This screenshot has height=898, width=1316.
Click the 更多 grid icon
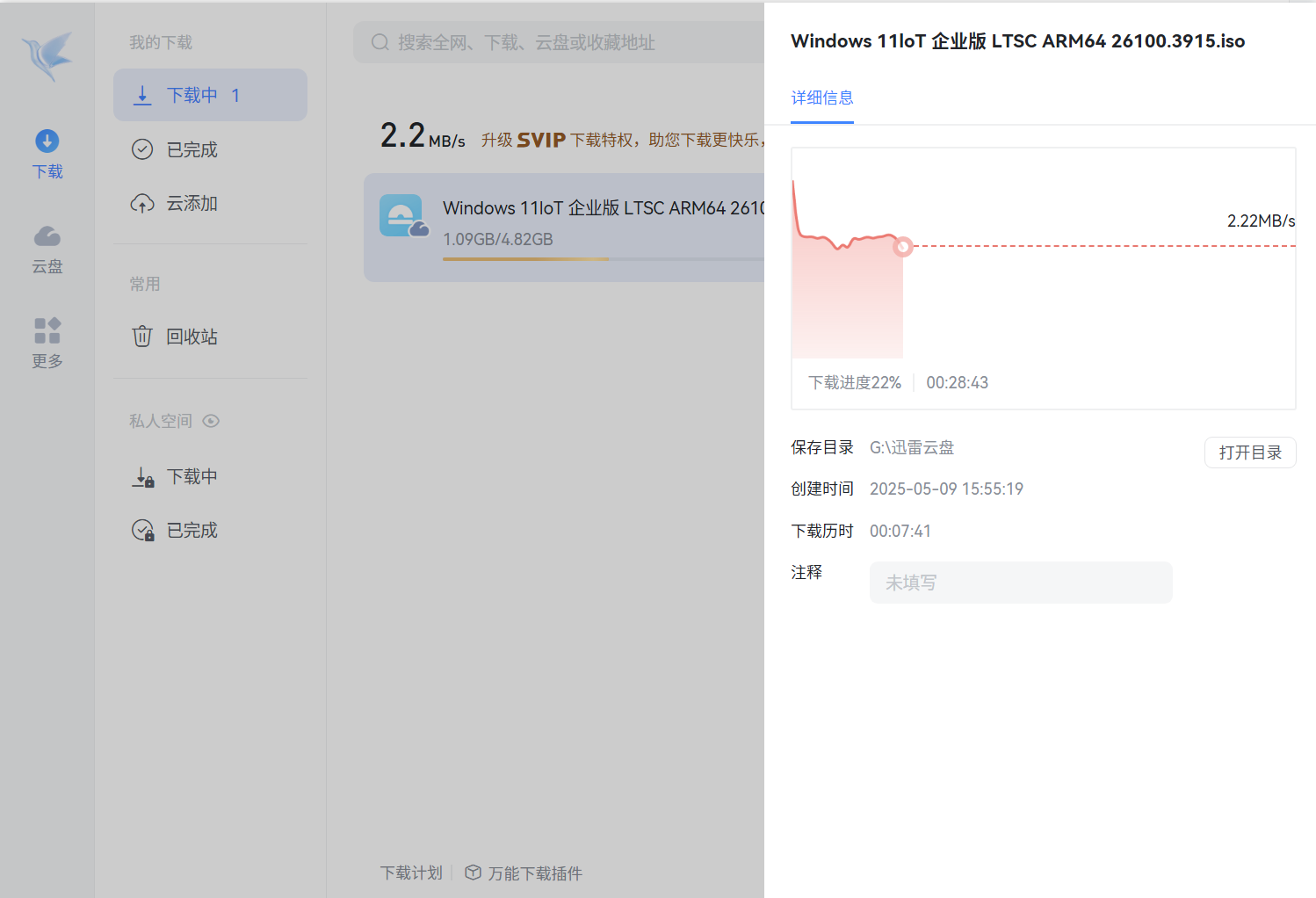coord(47,343)
